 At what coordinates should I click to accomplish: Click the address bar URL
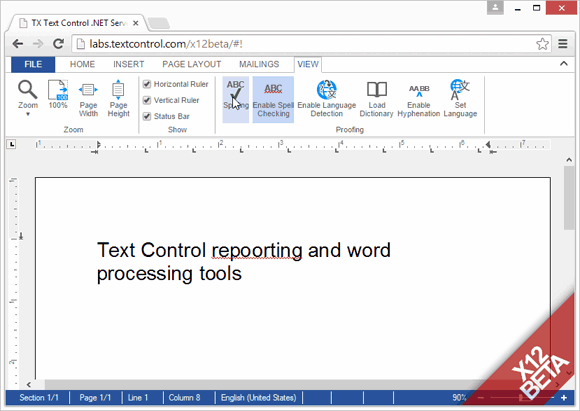[166, 44]
